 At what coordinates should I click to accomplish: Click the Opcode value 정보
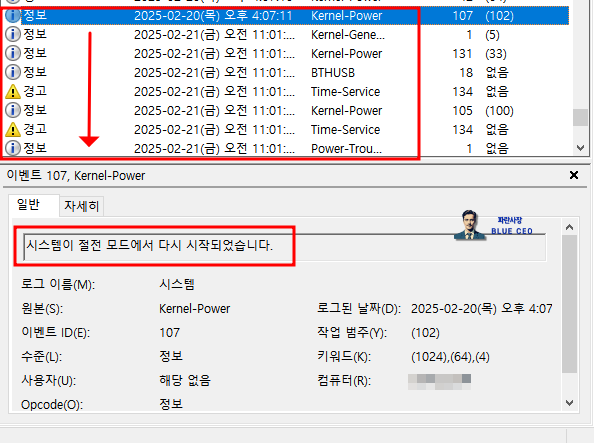(171, 404)
